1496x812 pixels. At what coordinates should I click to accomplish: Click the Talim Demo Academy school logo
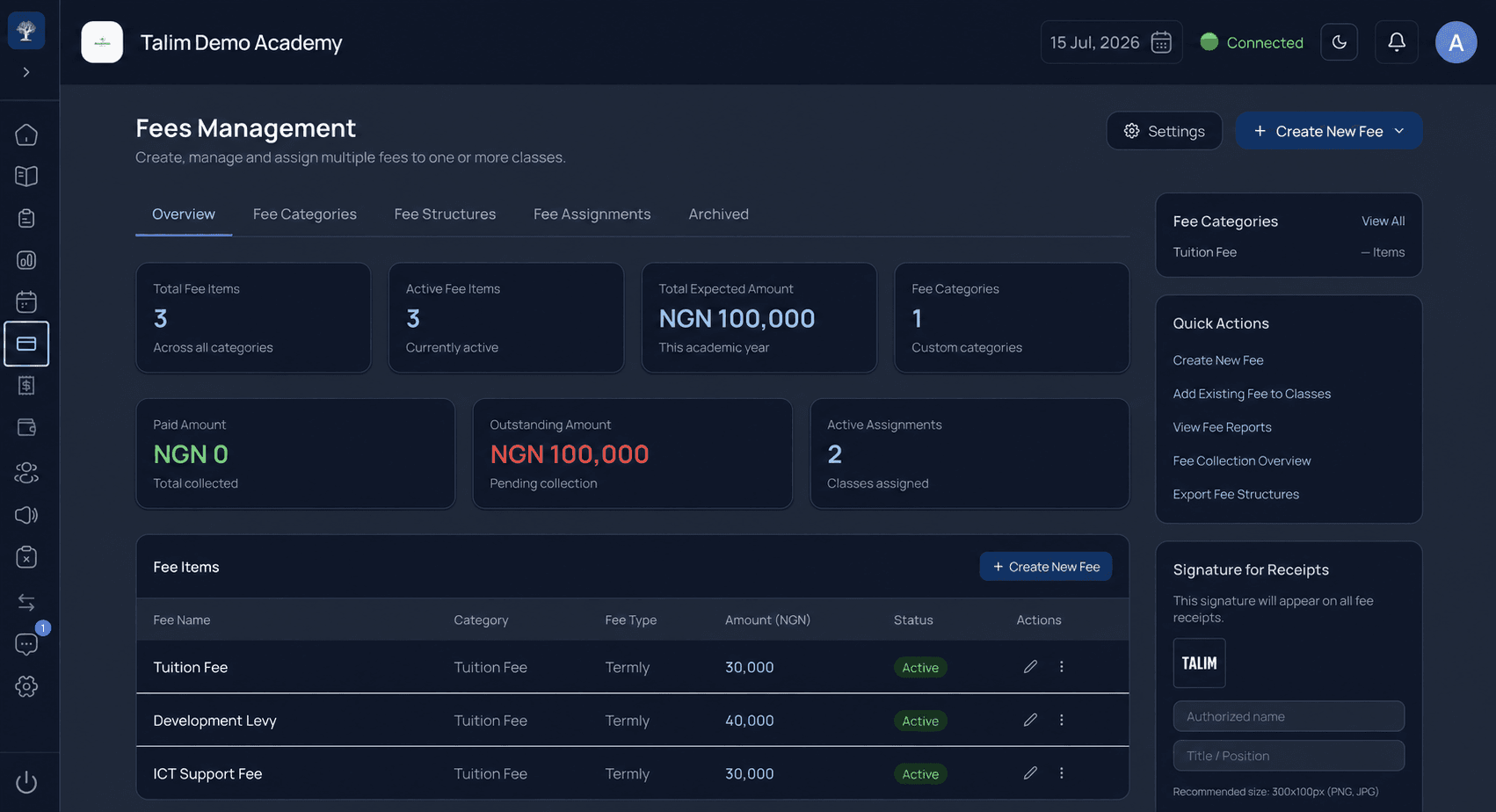pyautogui.click(x=102, y=42)
